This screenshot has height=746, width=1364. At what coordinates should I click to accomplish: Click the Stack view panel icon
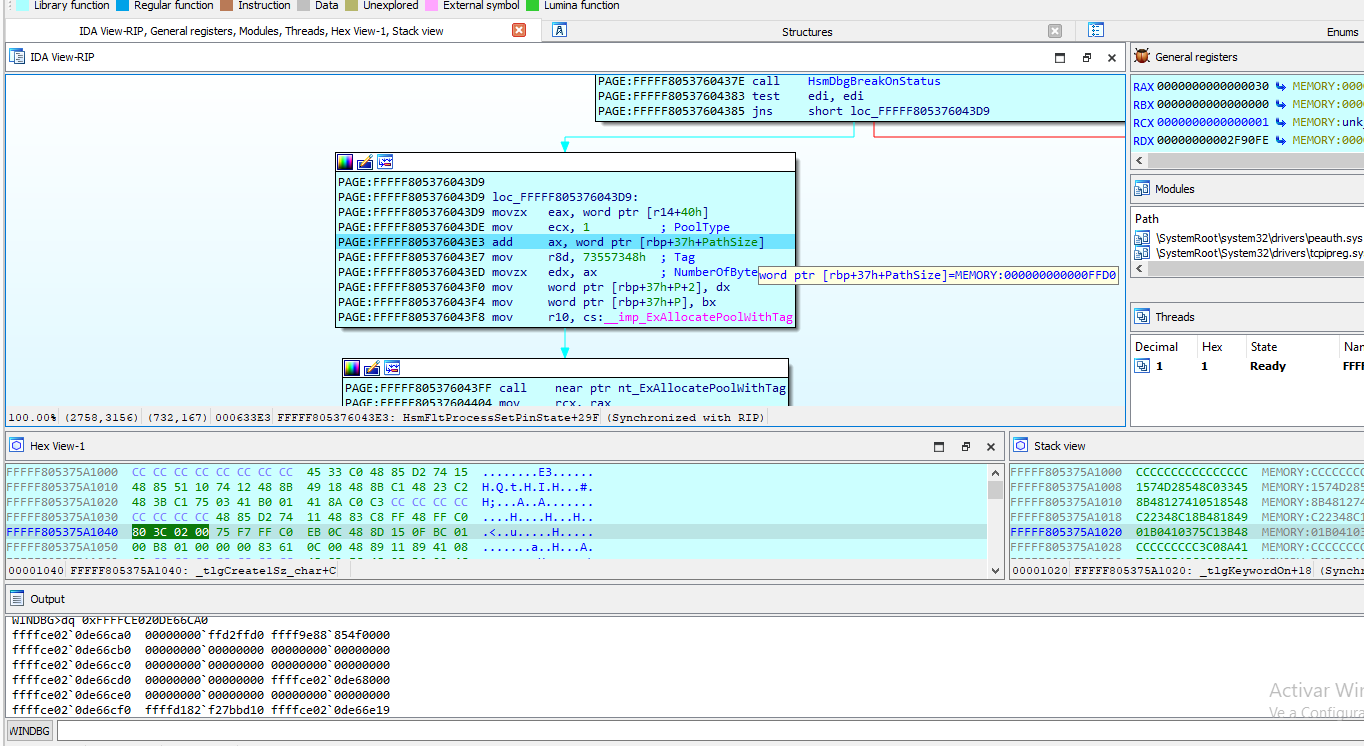pos(1021,446)
